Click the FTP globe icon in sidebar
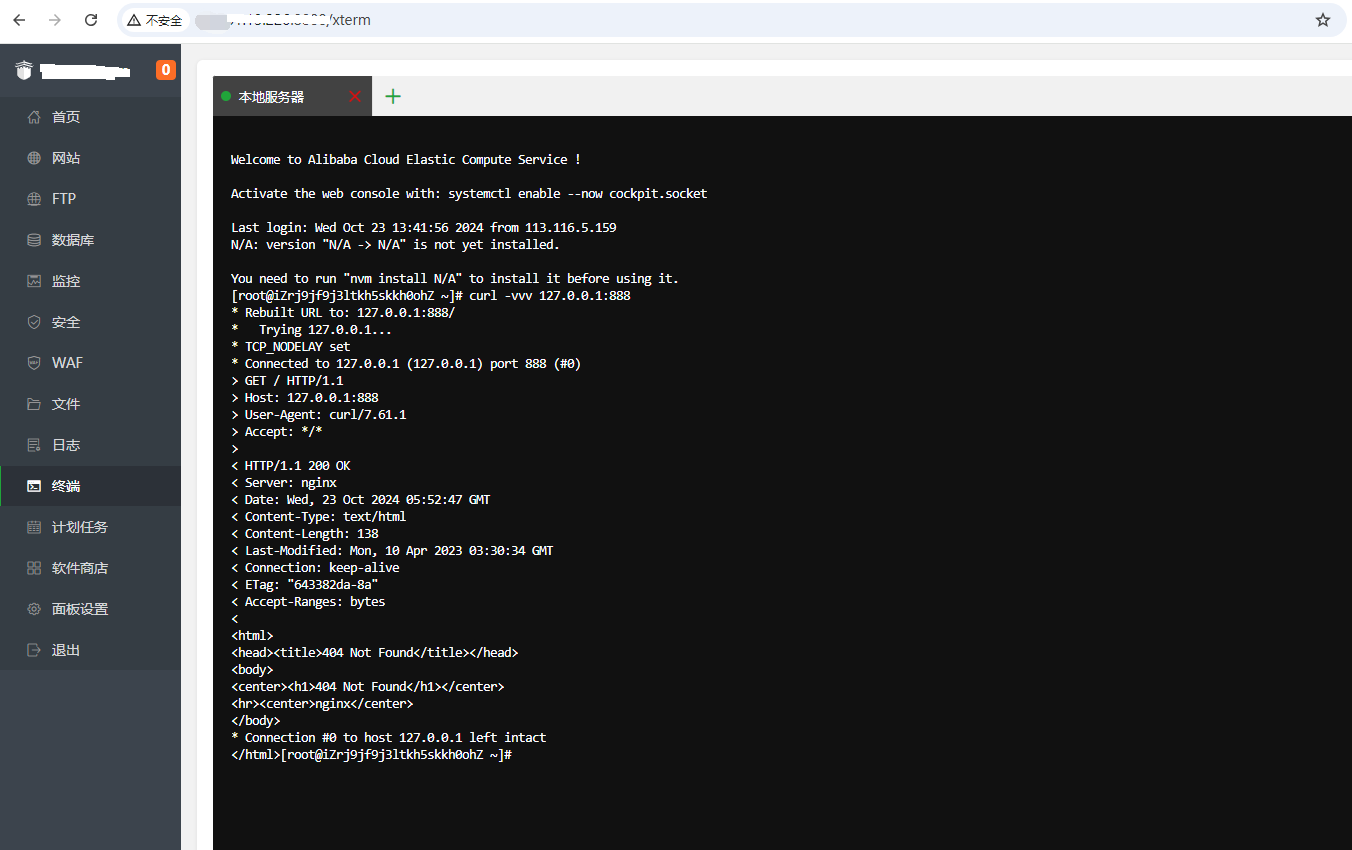1352x850 pixels. pyautogui.click(x=34, y=199)
